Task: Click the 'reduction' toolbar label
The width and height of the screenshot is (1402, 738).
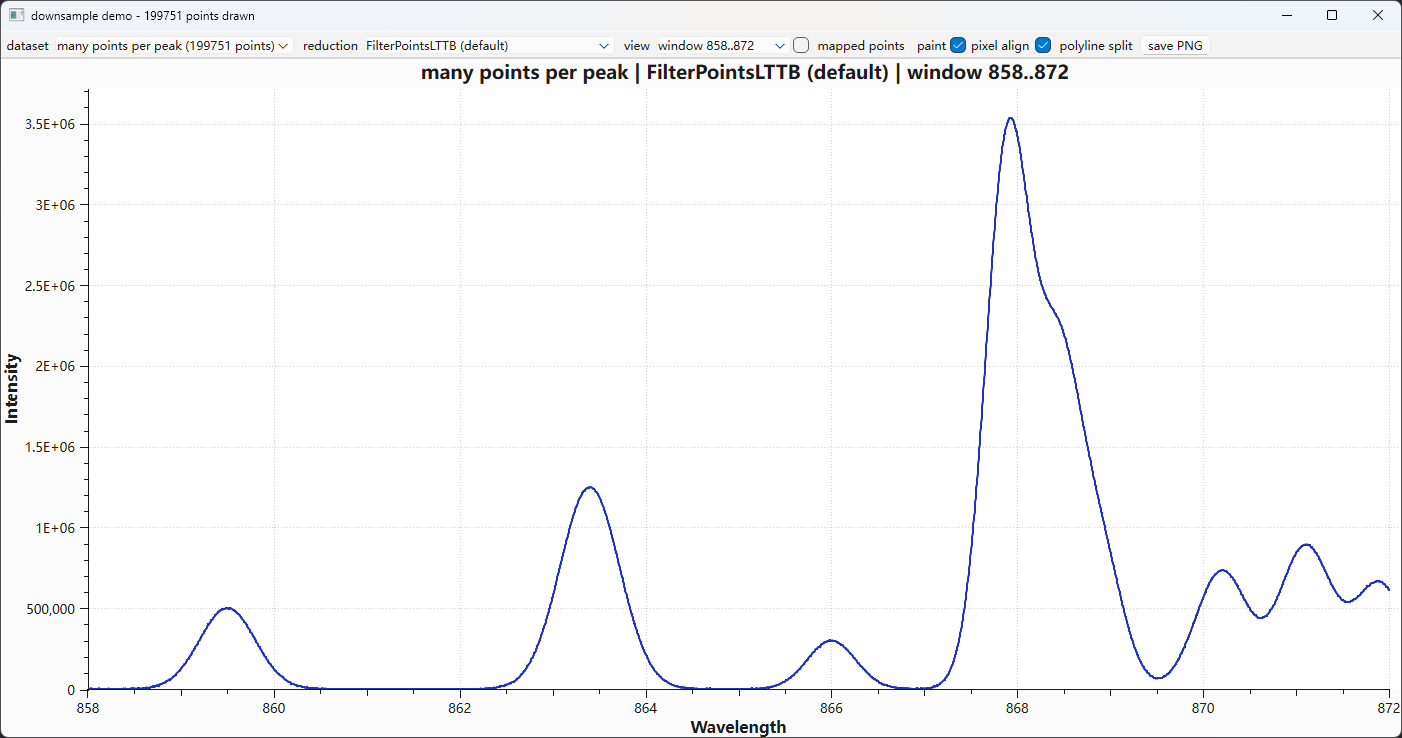Action: [330, 45]
